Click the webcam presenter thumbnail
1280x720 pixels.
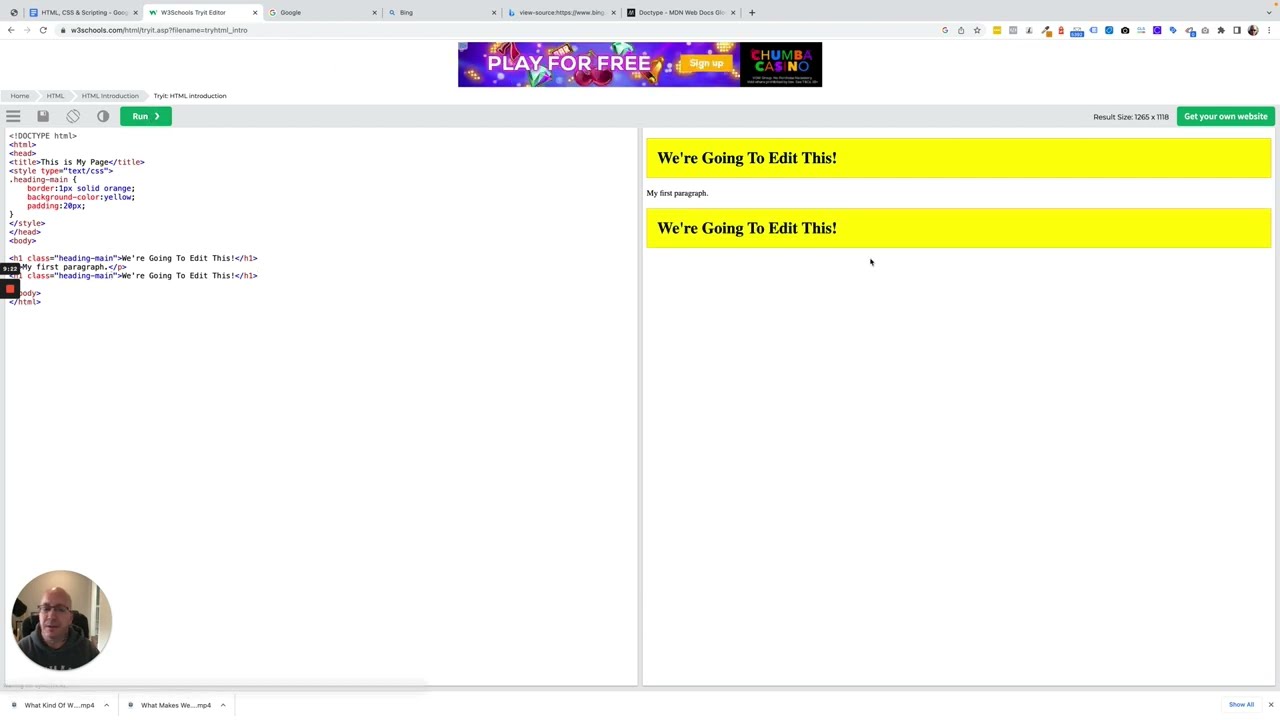coord(61,620)
